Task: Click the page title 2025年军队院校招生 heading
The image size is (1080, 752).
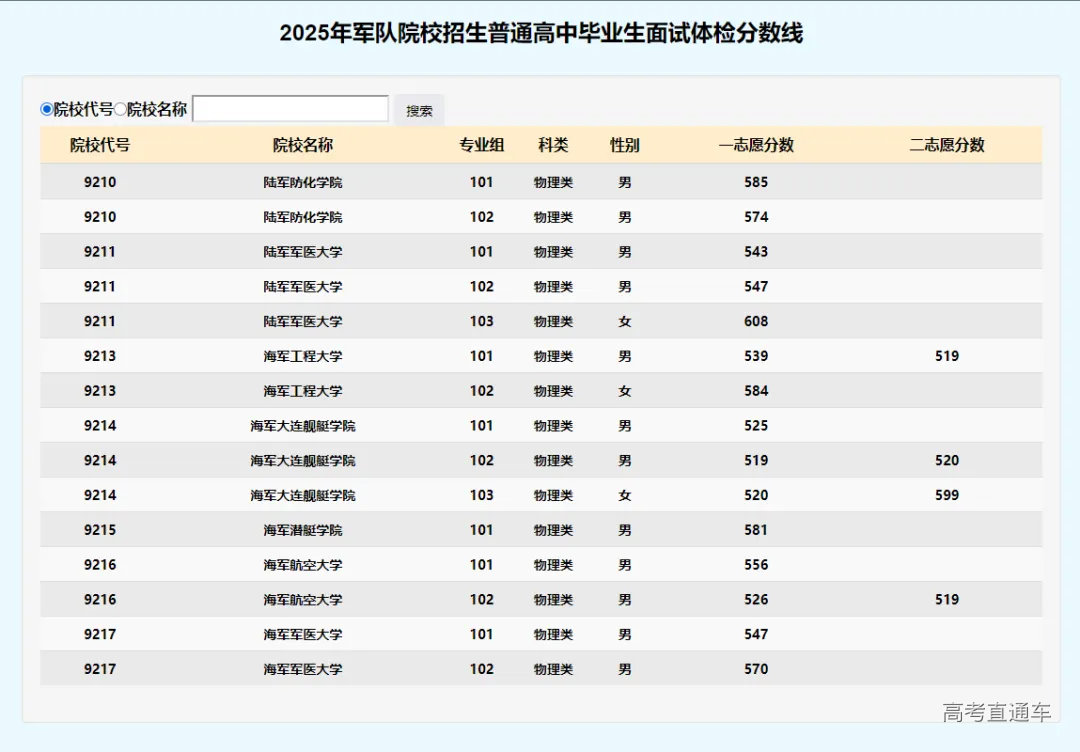Action: tap(541, 34)
